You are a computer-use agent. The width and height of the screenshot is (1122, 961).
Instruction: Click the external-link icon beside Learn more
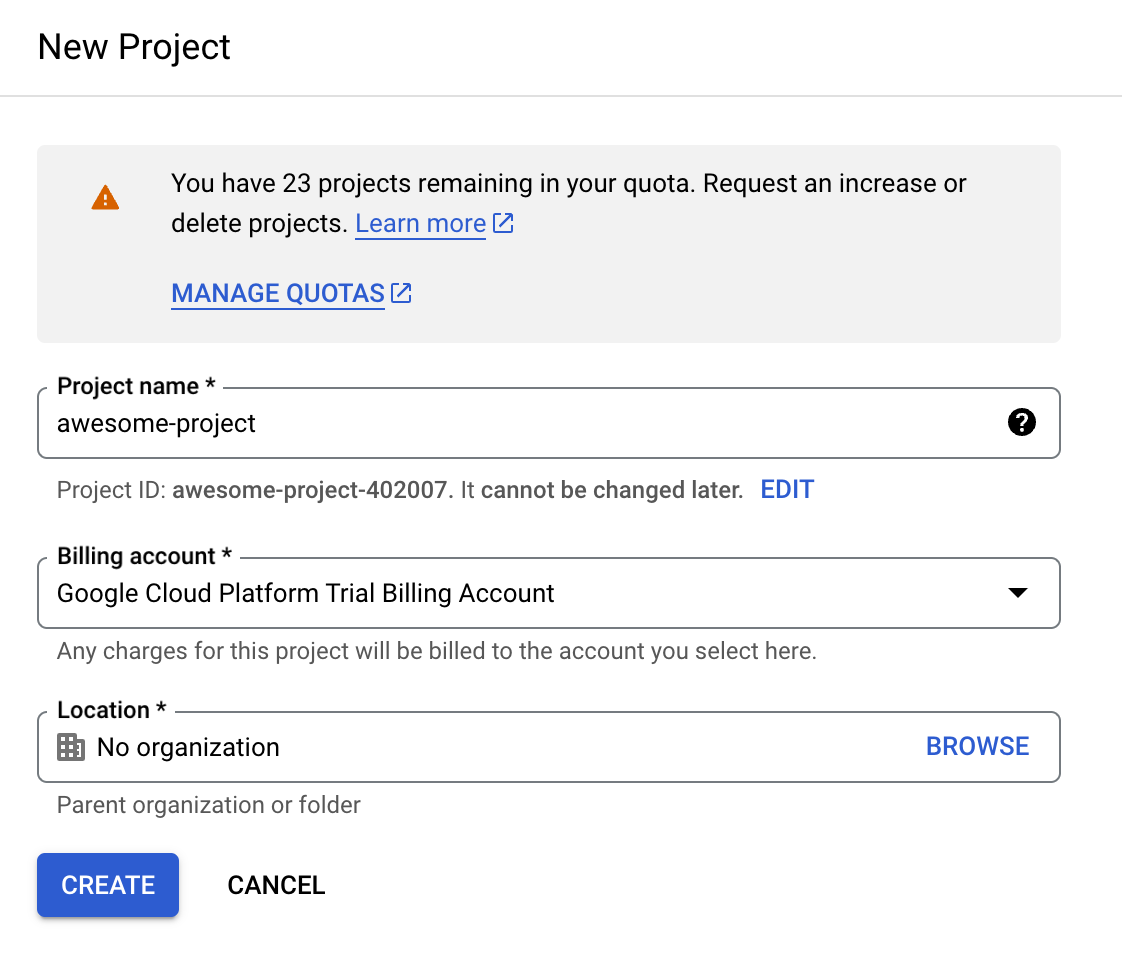coord(503,223)
